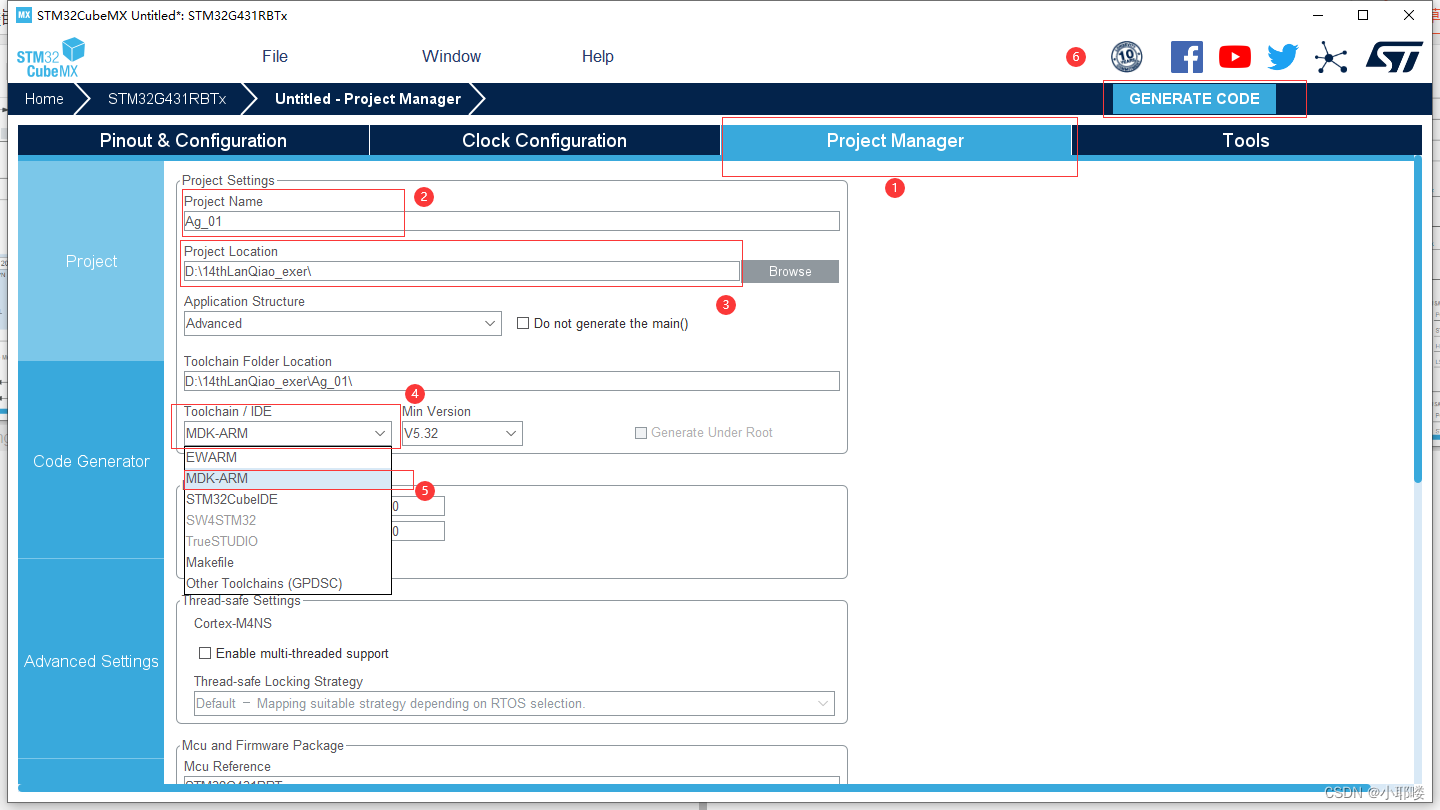The height and width of the screenshot is (810, 1440).
Task: Go to Home breadcrumb
Action: tap(44, 99)
